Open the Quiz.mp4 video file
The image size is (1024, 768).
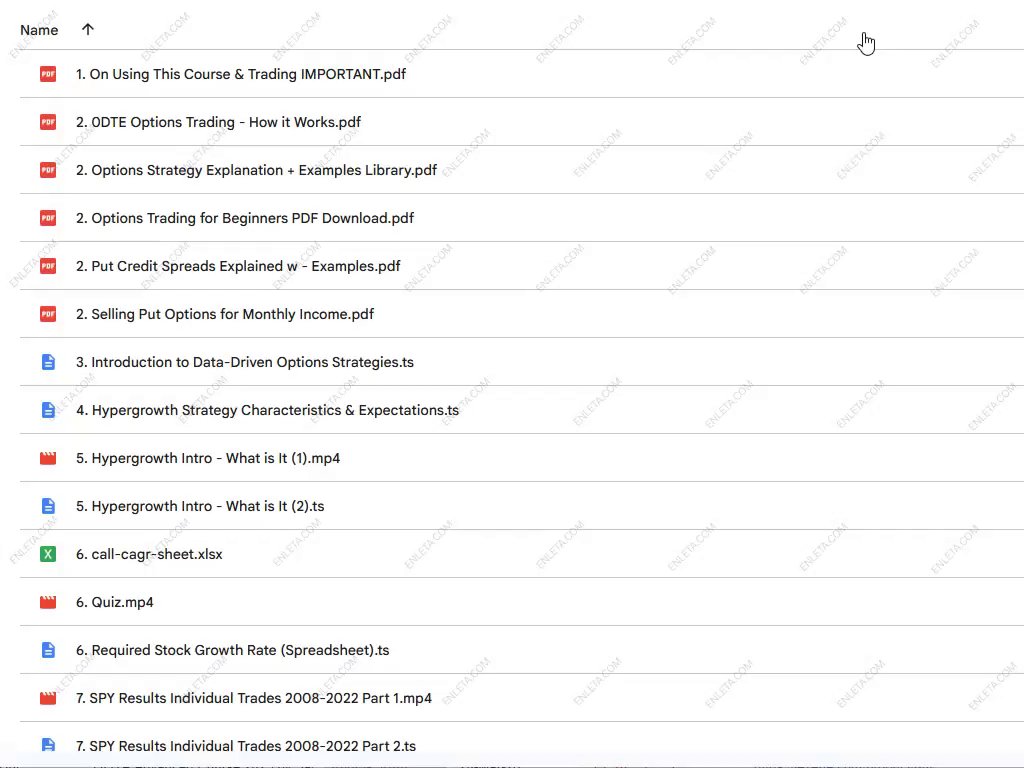tap(114, 602)
